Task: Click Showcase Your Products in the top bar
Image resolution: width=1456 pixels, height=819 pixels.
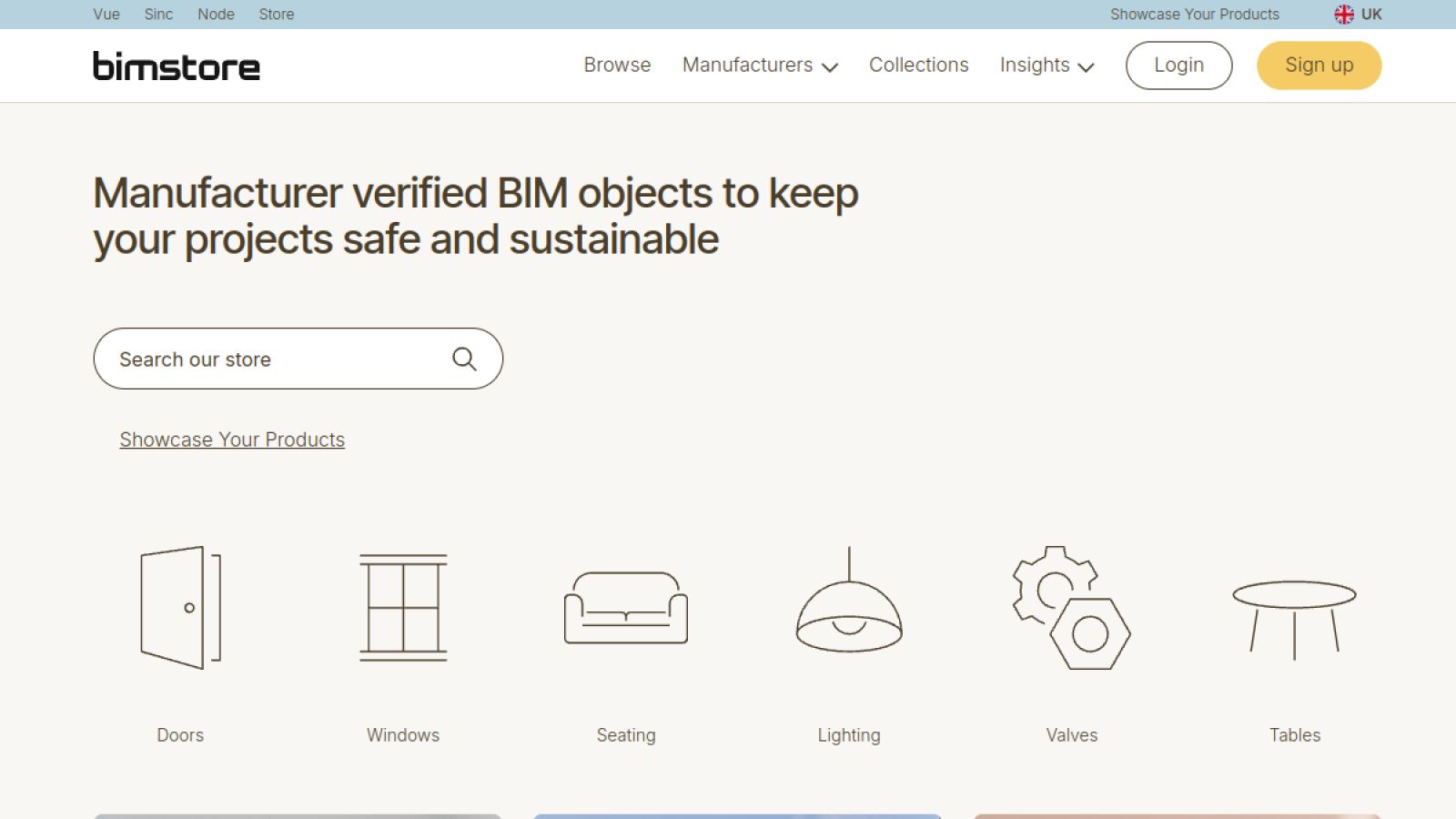Action: coord(1194,15)
